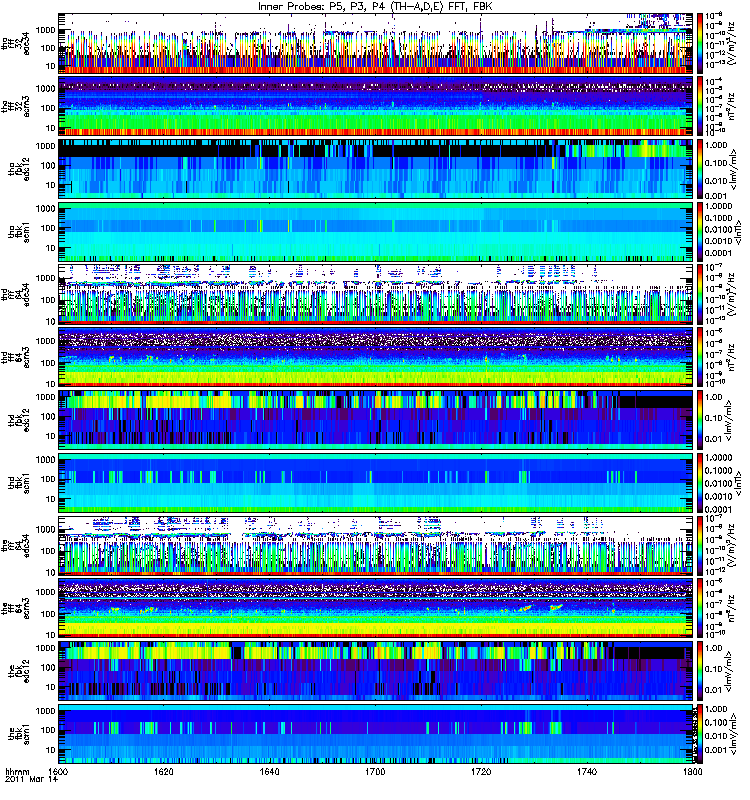This screenshot has width=750, height=800.
Task: Click the date label '2011 Mar 14'
Action: point(32,779)
